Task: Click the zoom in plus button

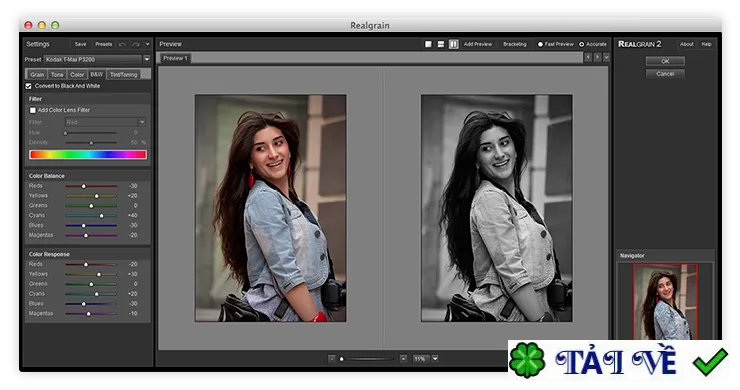Action: coord(404,359)
